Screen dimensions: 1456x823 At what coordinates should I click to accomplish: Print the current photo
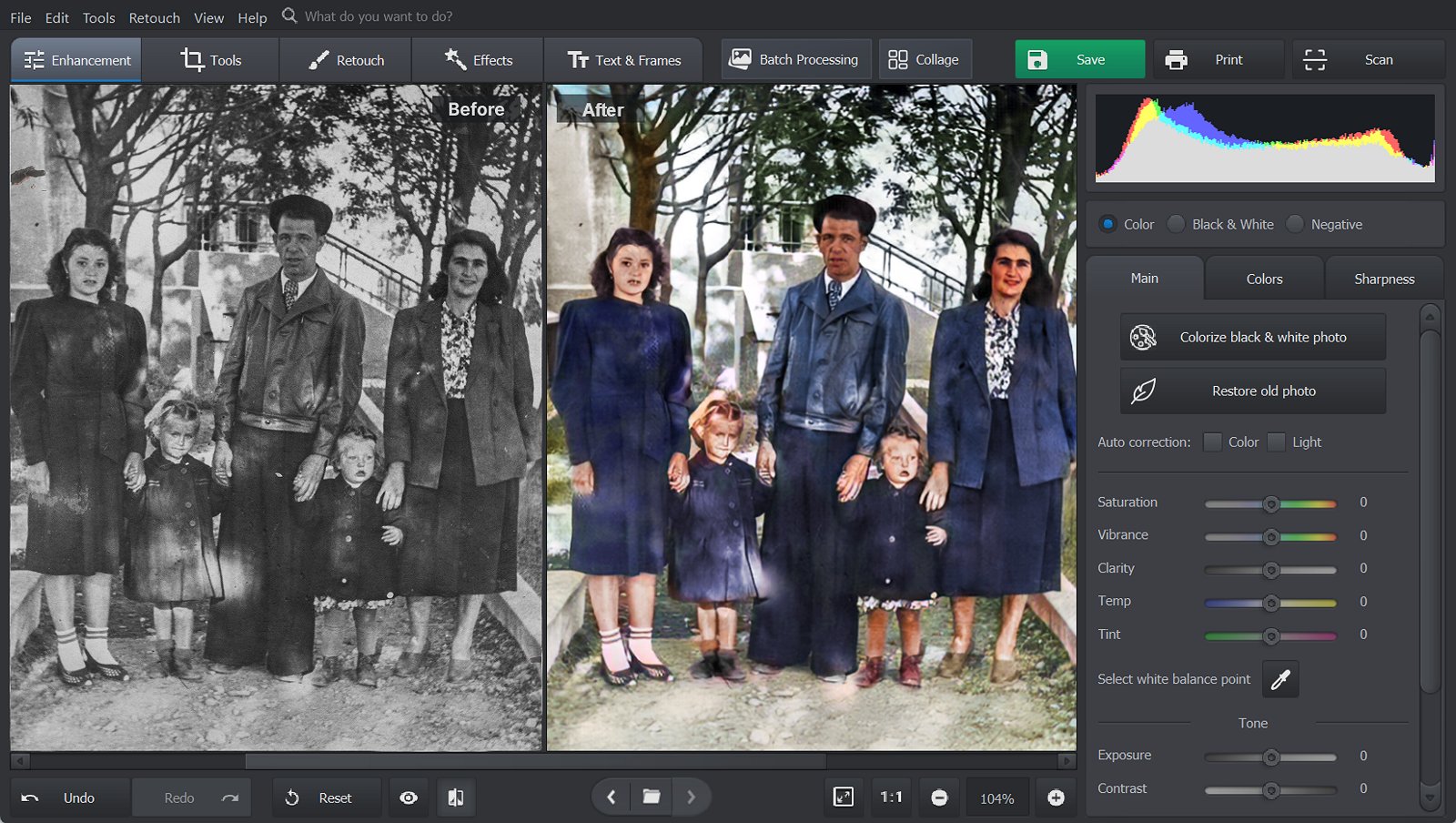point(1218,60)
